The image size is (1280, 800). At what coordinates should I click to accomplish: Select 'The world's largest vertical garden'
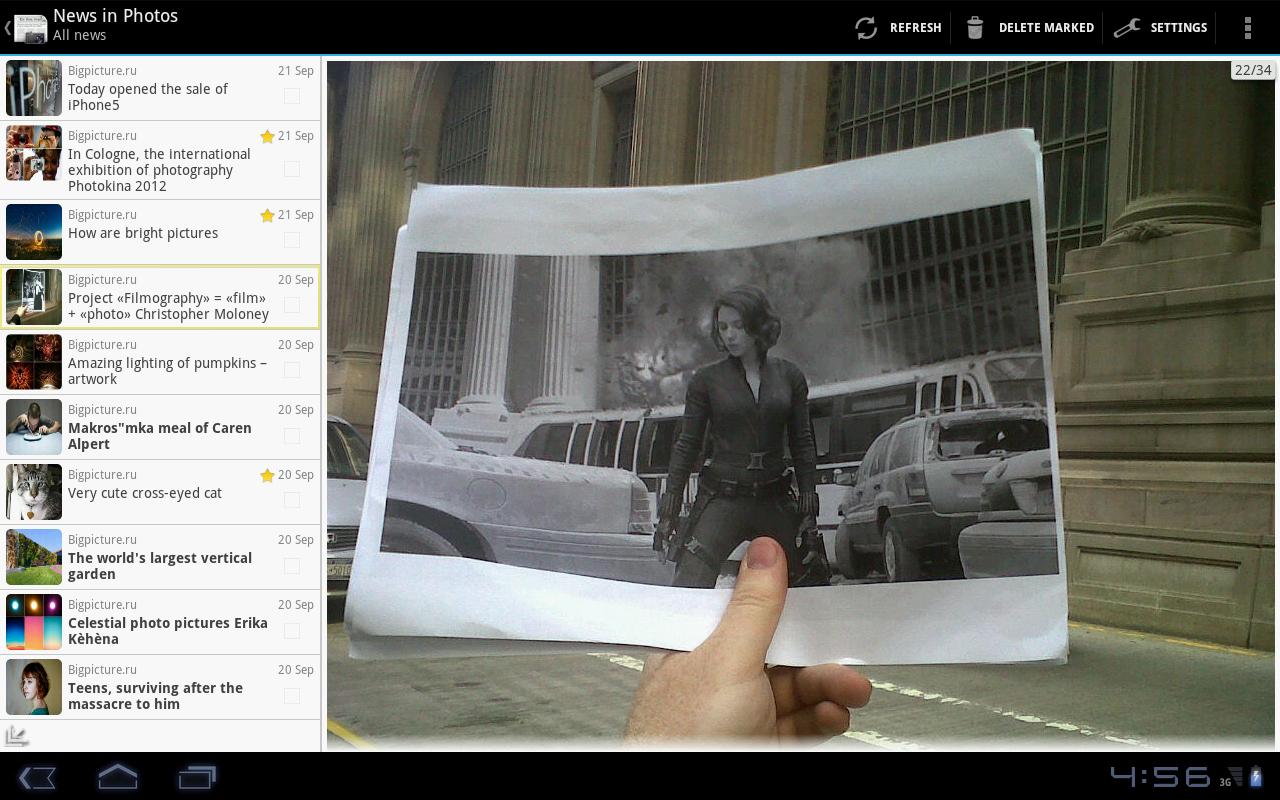click(160, 566)
